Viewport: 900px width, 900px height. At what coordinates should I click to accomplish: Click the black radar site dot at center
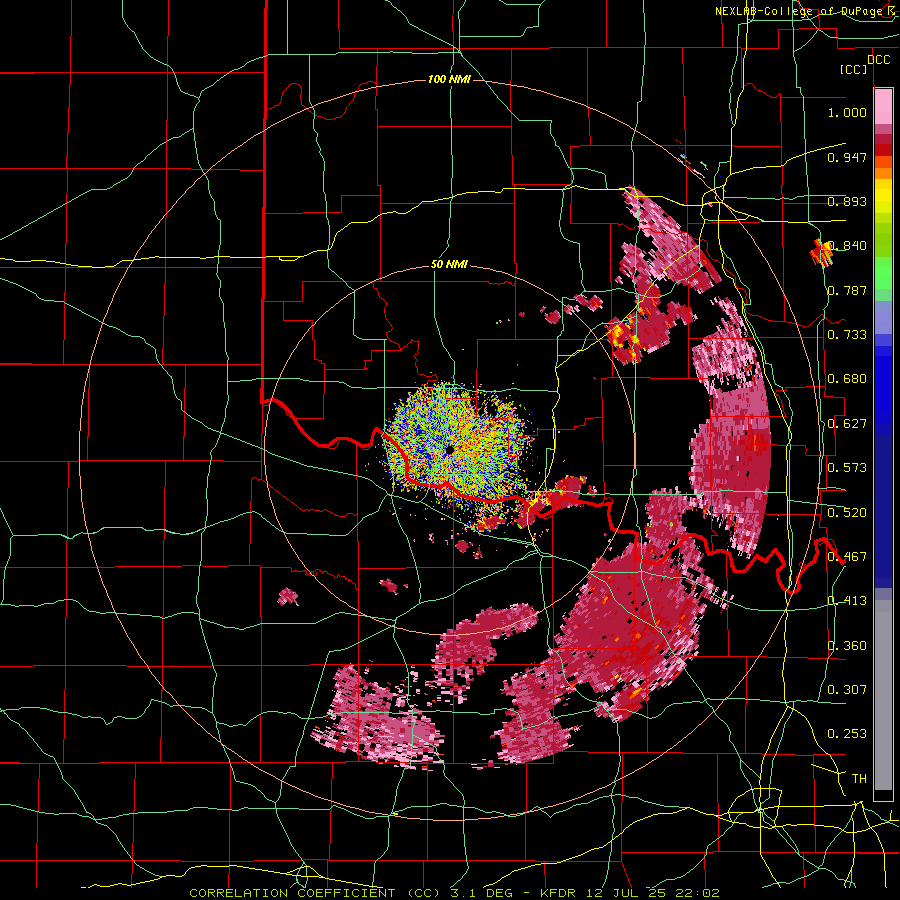pyautogui.click(x=450, y=450)
